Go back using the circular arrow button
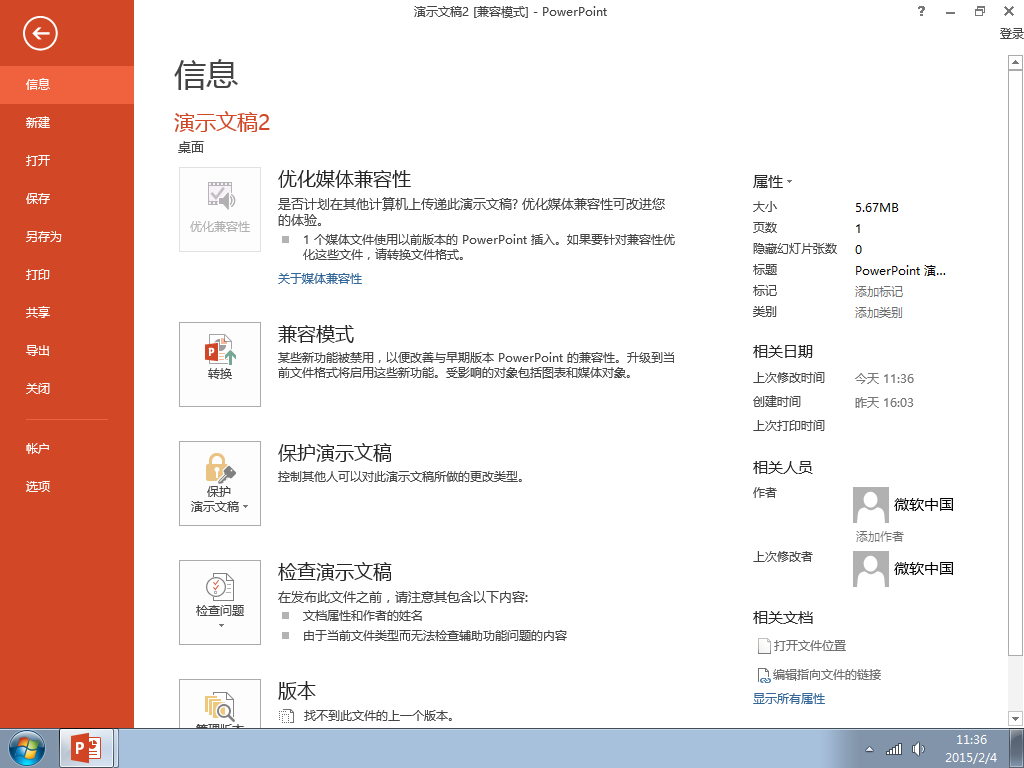 pos(40,33)
